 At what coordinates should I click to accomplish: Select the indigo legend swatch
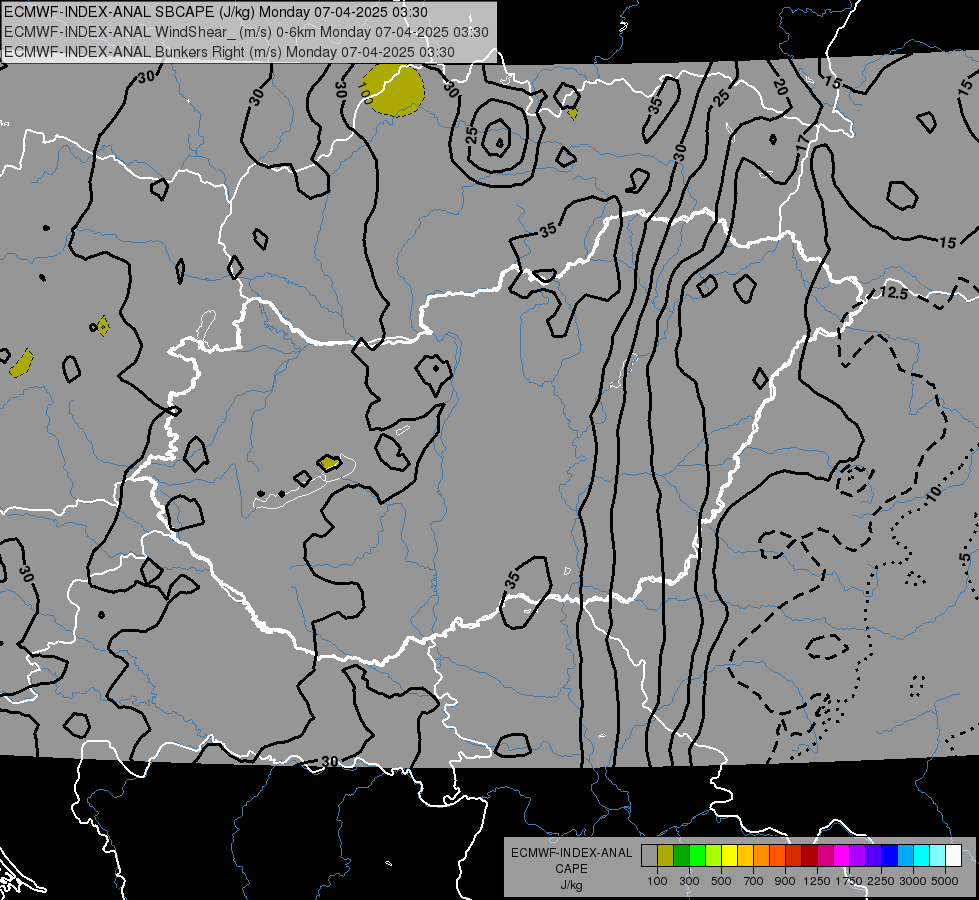[x=873, y=856]
